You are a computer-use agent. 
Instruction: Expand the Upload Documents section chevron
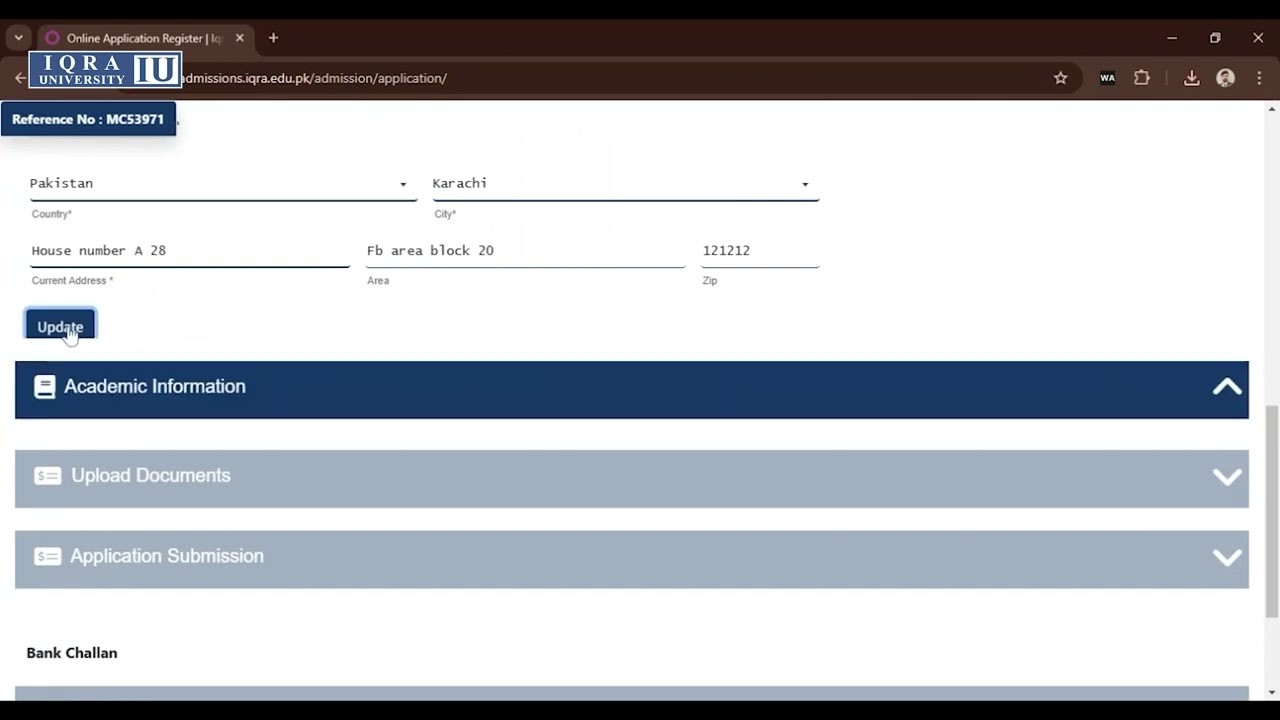(x=1227, y=477)
